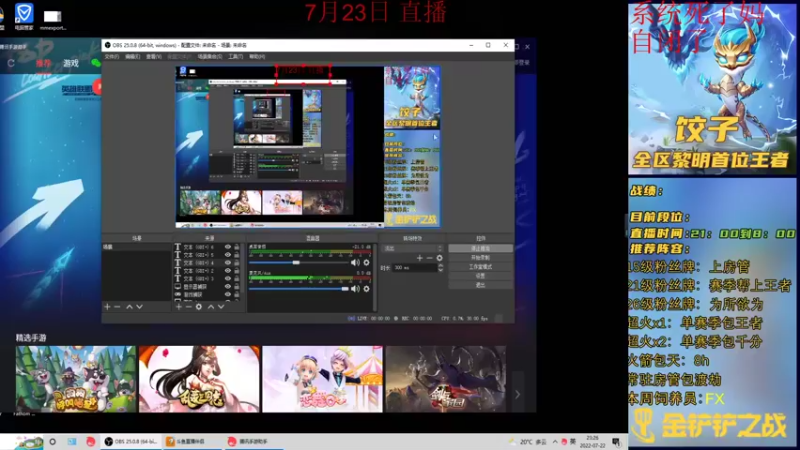The width and height of the screenshot is (800, 450).
Task: Click the 停止推流 stop streaming button
Action: (x=480, y=248)
